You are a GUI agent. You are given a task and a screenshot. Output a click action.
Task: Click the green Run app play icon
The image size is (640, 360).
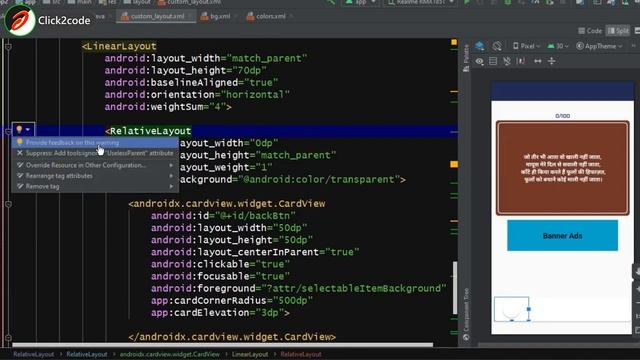click(467, 2)
